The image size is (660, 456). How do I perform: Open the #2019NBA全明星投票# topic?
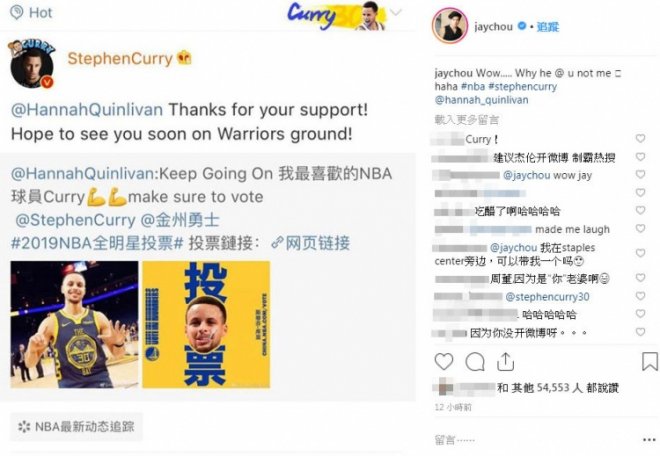pyautogui.click(x=97, y=243)
